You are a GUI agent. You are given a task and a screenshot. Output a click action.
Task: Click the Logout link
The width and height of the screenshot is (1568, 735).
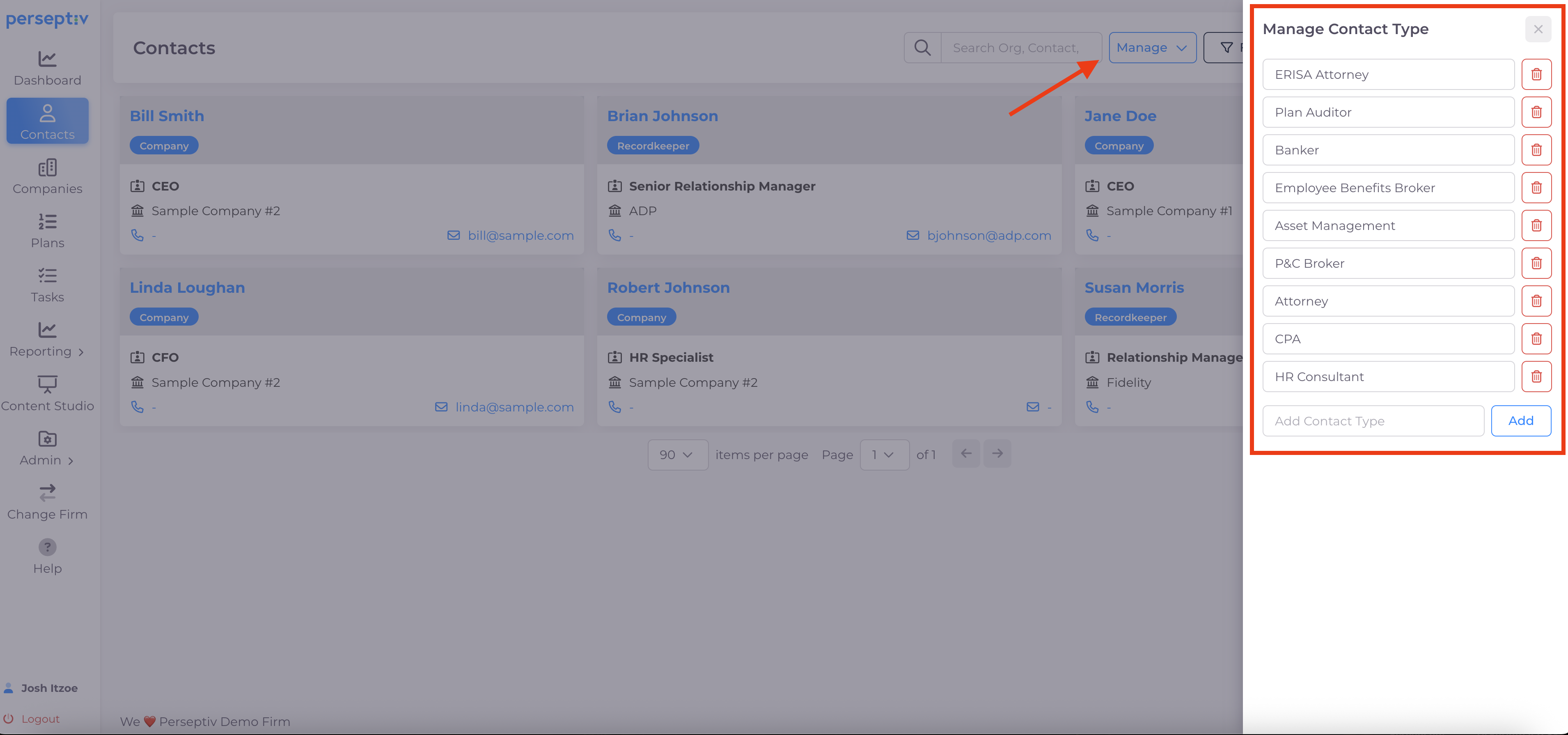pyautogui.click(x=40, y=719)
